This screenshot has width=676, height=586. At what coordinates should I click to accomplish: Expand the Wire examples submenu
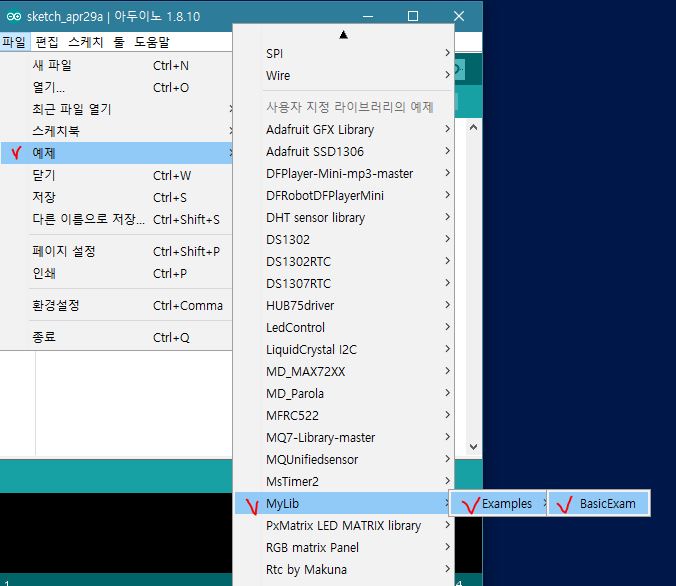tap(344, 75)
